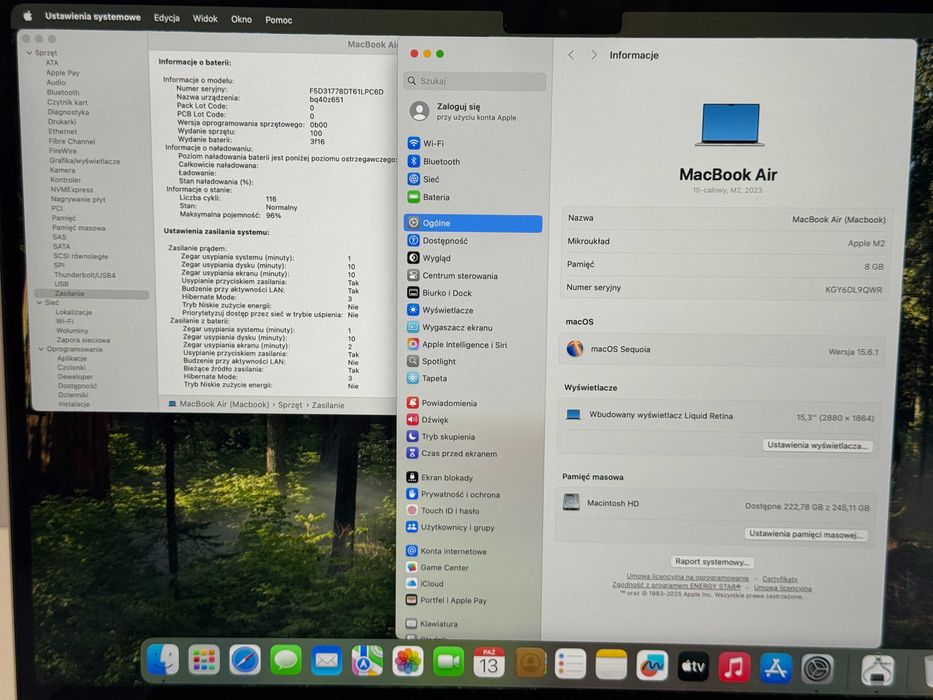The height and width of the screenshot is (700, 933).
Task: Select Ogólne in settings sidebar
Action: click(473, 223)
